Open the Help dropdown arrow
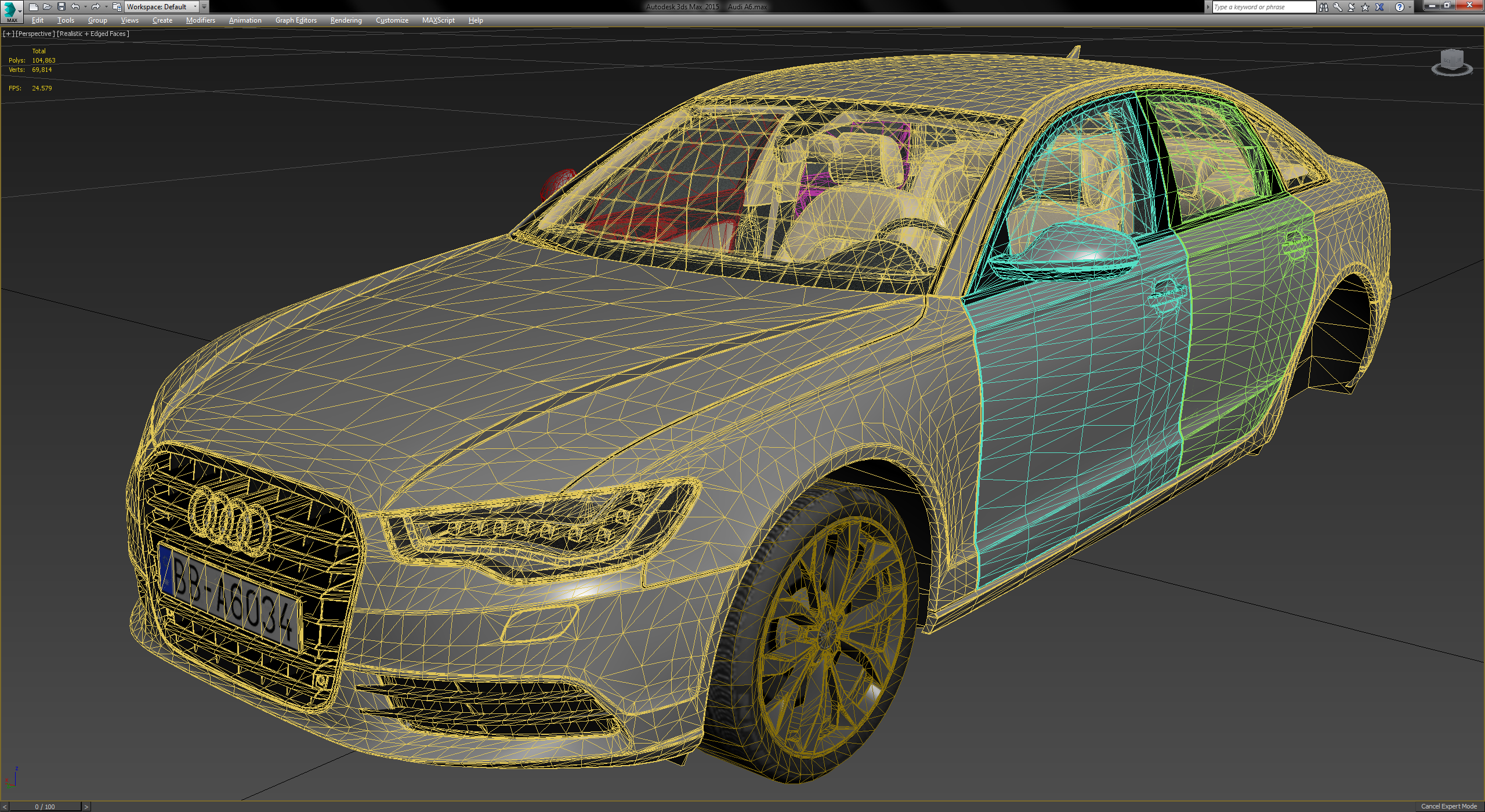The height and width of the screenshot is (812, 1485). 1410,7
